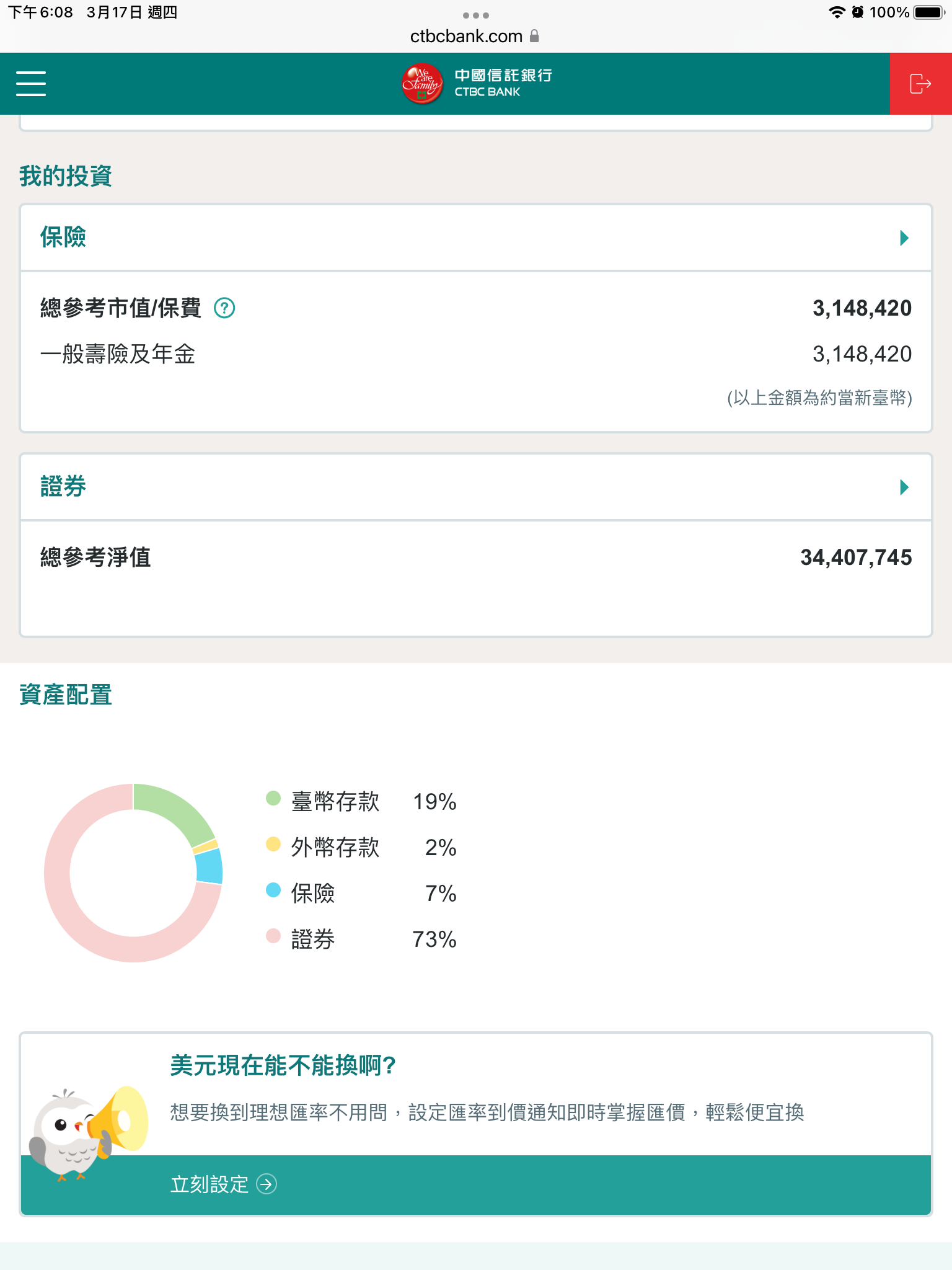Viewport: 952px width, 1270px height.
Task: Open help icon beside 總參考市值/保費
Action: 224,308
